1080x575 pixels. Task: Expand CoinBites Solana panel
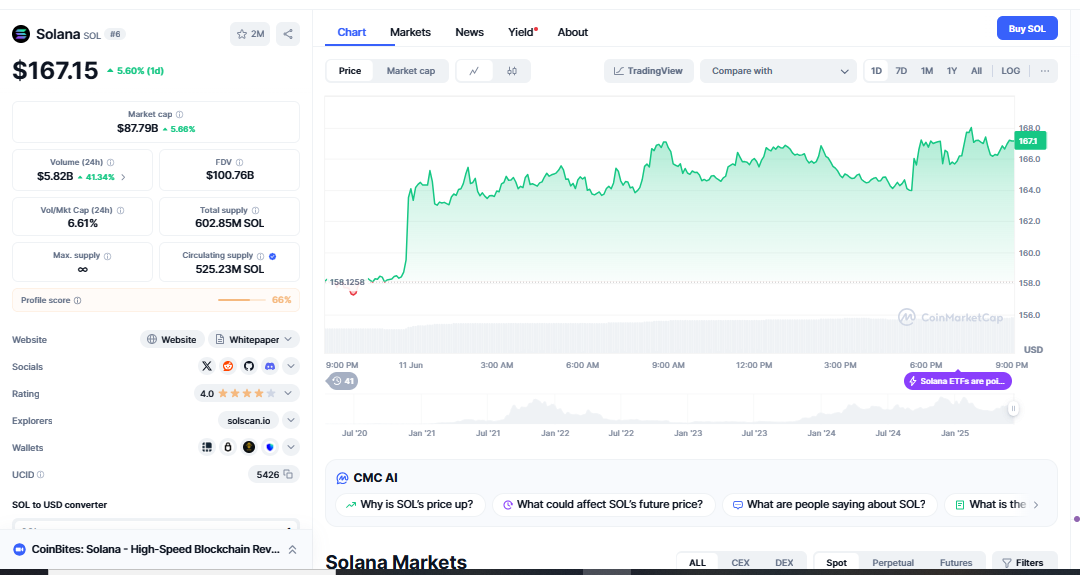point(292,550)
